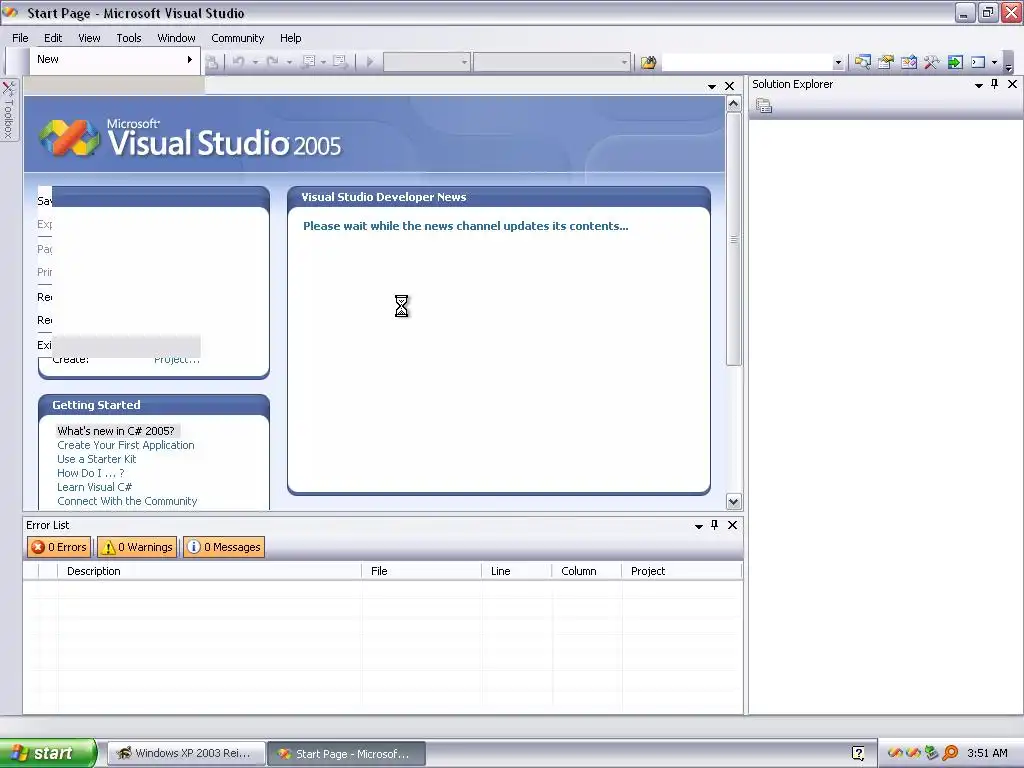Click the Find in Files folder icon
This screenshot has height=768, width=1024.
pyautogui.click(x=648, y=62)
